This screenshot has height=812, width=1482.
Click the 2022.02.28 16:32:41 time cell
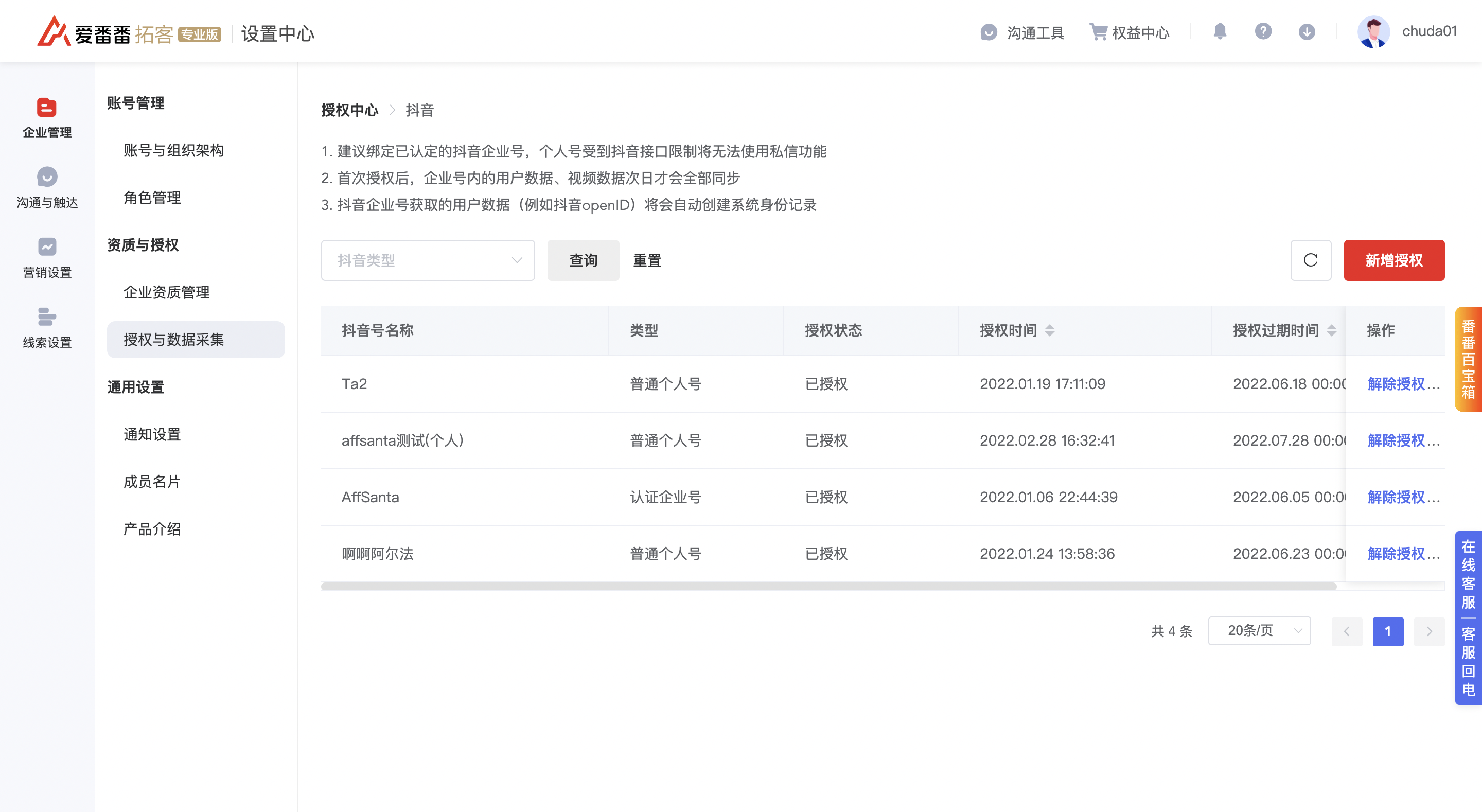(x=1047, y=440)
